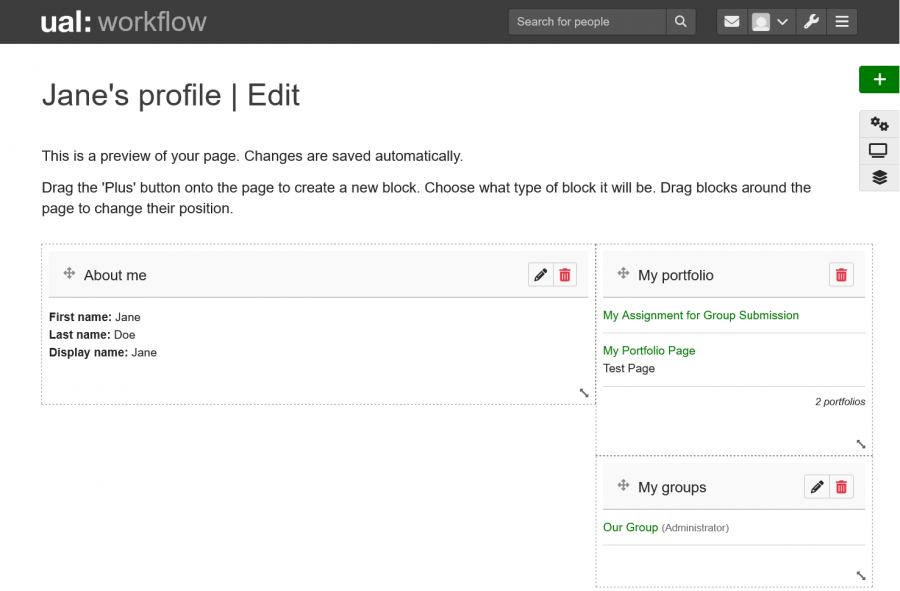The height and width of the screenshot is (591, 900).
Task: Click the move handle on the My groups block
Action: point(622,487)
